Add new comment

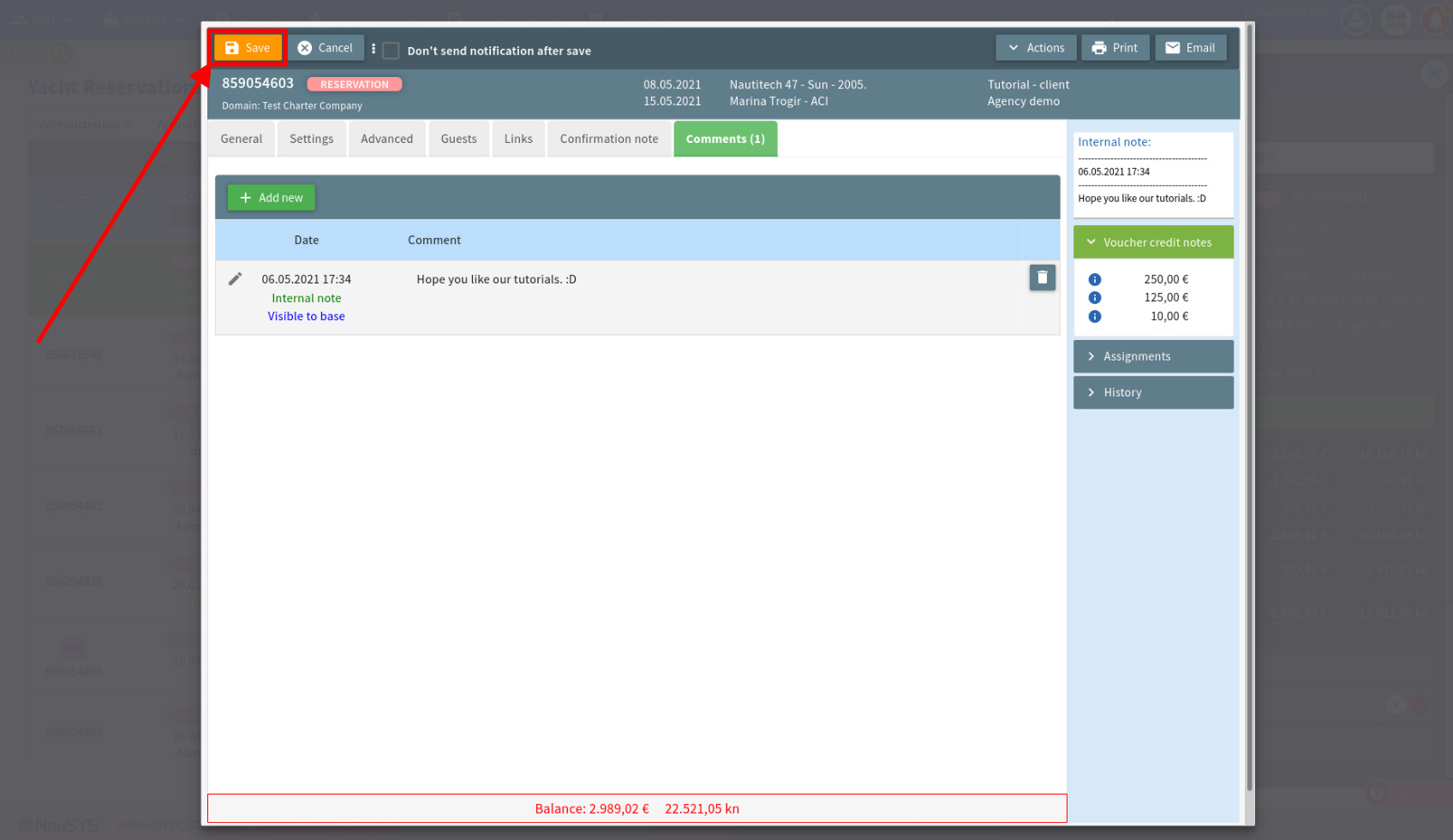[271, 198]
